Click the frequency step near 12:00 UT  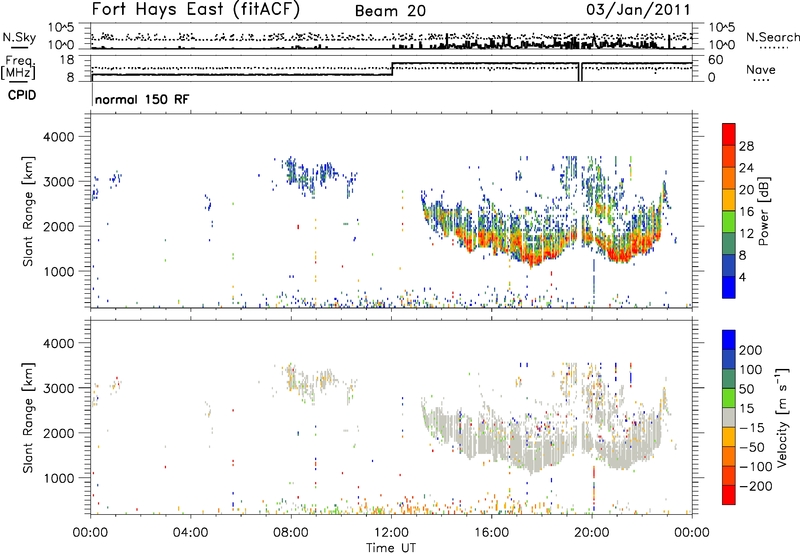pyautogui.click(x=392, y=69)
